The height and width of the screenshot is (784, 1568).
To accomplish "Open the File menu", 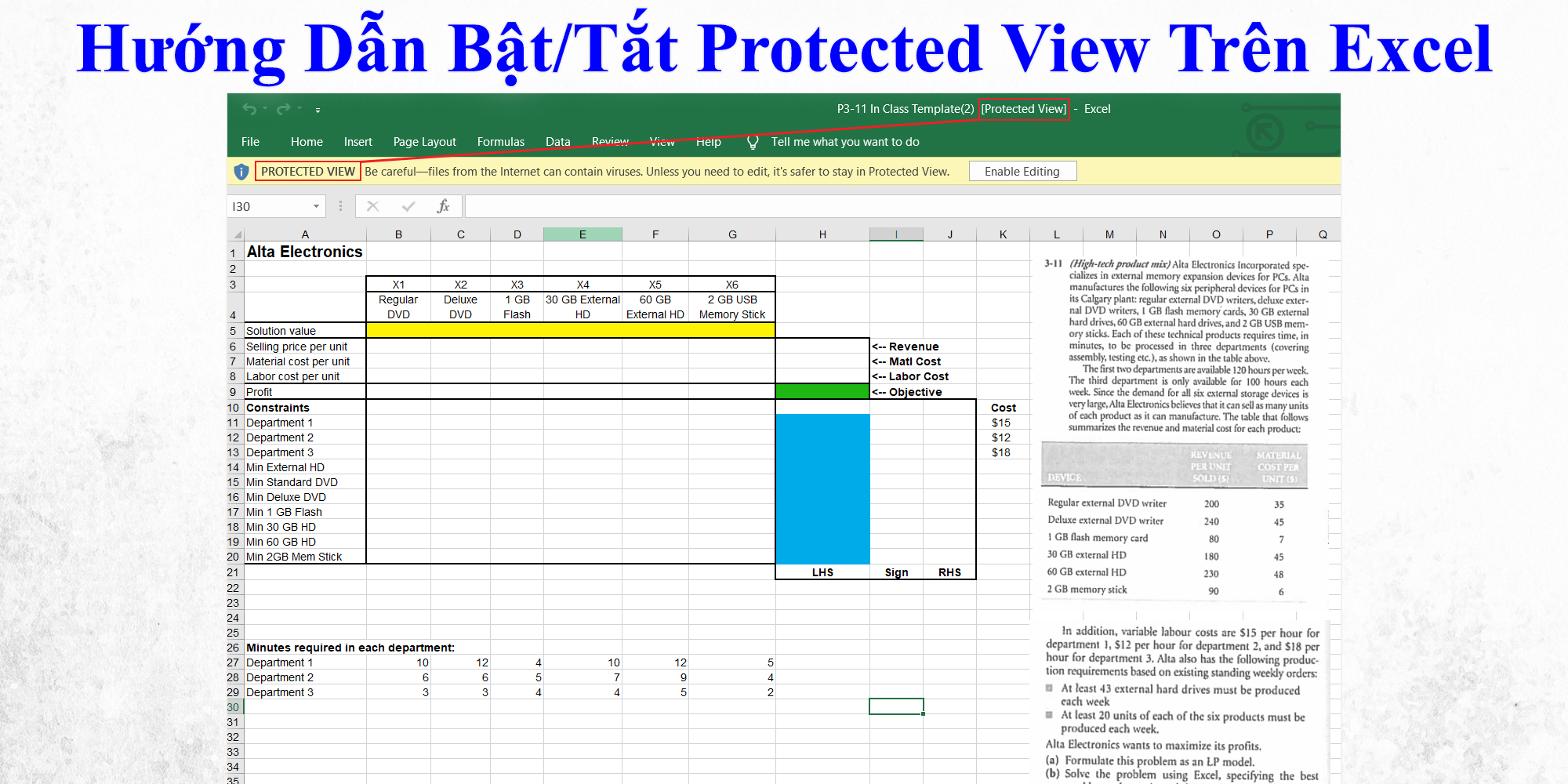I will [x=250, y=142].
